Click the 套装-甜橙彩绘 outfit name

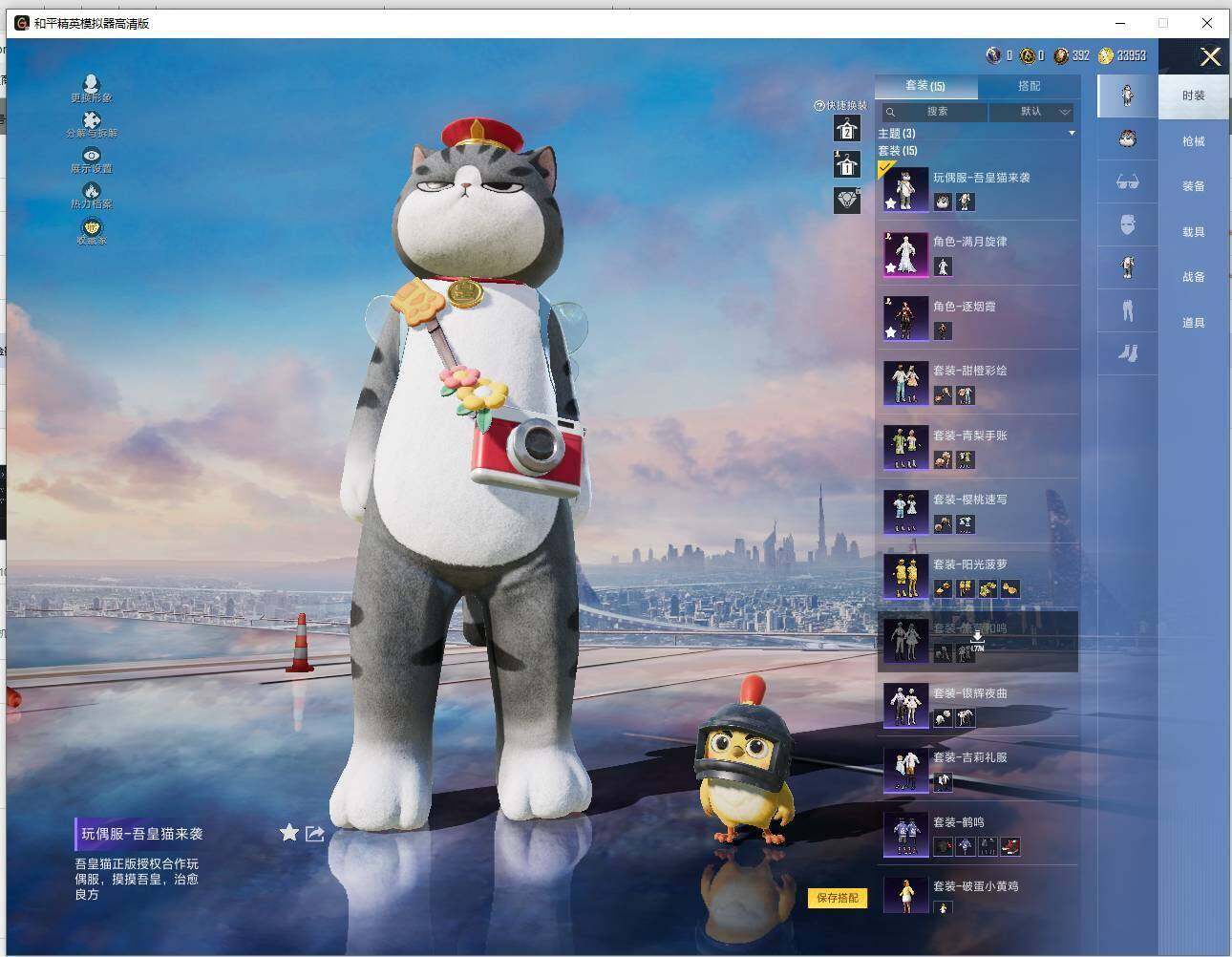click(x=970, y=371)
